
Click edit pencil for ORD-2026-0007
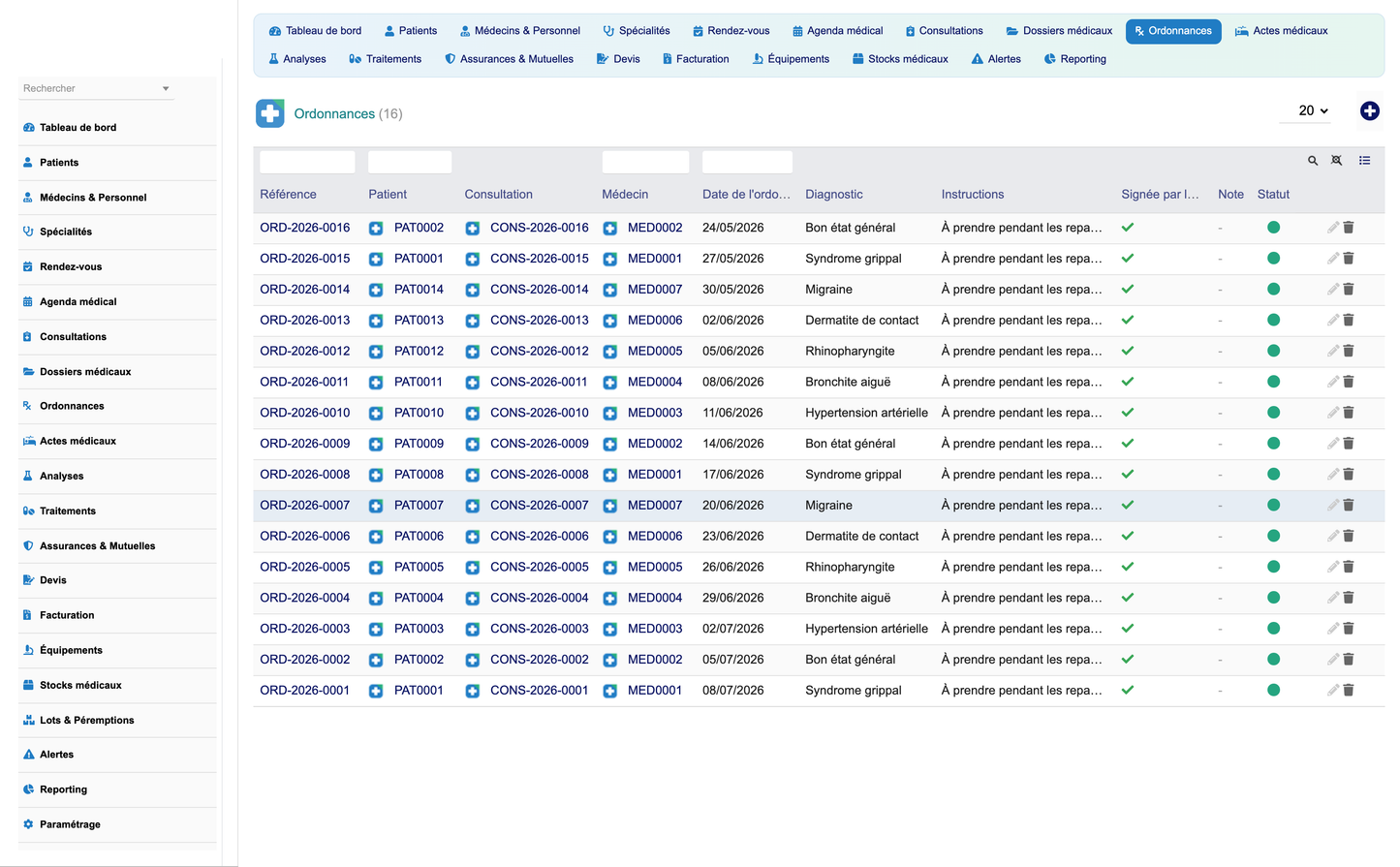[x=1333, y=506]
